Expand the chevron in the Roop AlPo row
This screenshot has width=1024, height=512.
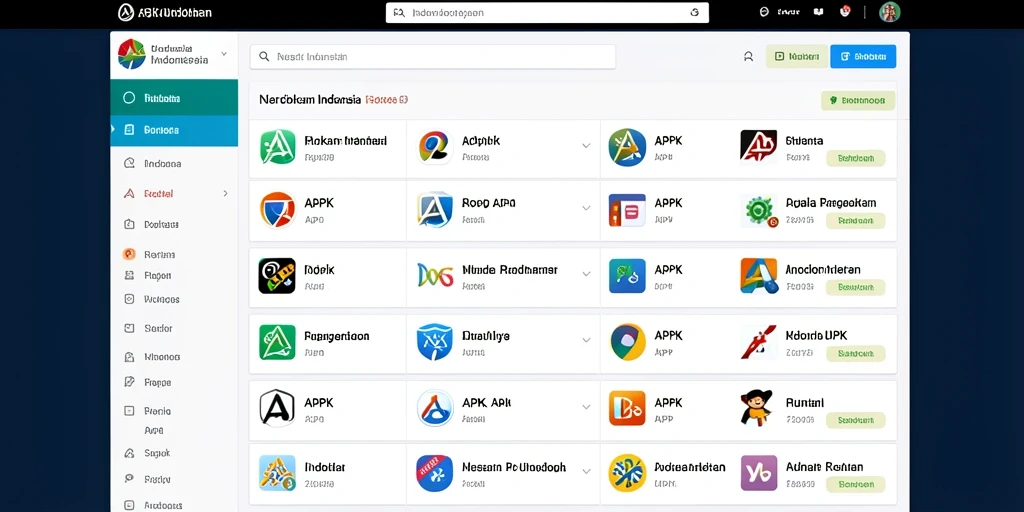586,208
